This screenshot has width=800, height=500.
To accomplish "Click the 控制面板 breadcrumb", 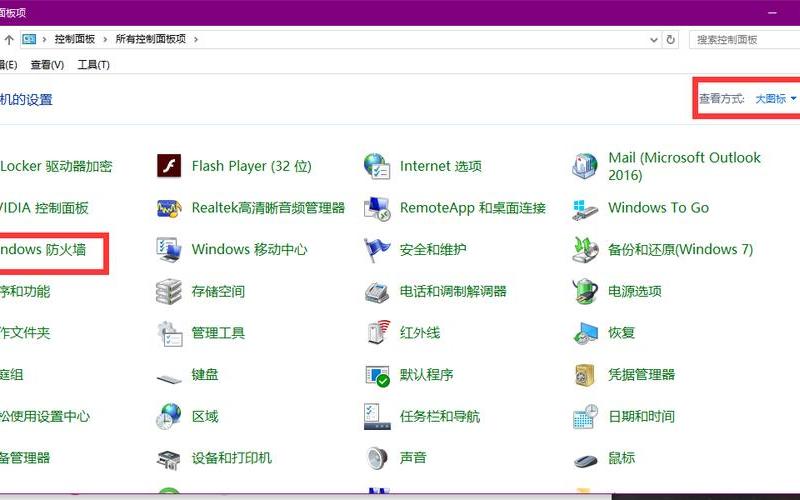I will [x=74, y=39].
